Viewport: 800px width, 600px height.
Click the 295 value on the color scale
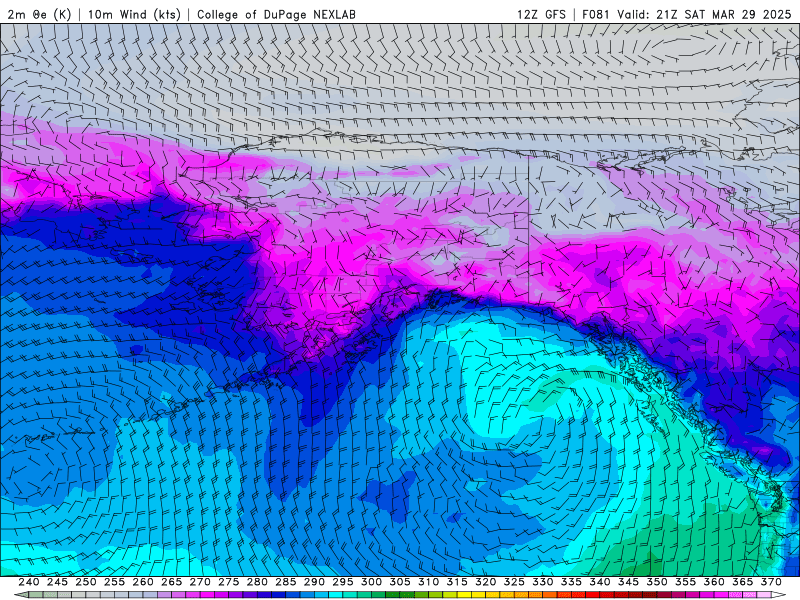pyautogui.click(x=343, y=582)
